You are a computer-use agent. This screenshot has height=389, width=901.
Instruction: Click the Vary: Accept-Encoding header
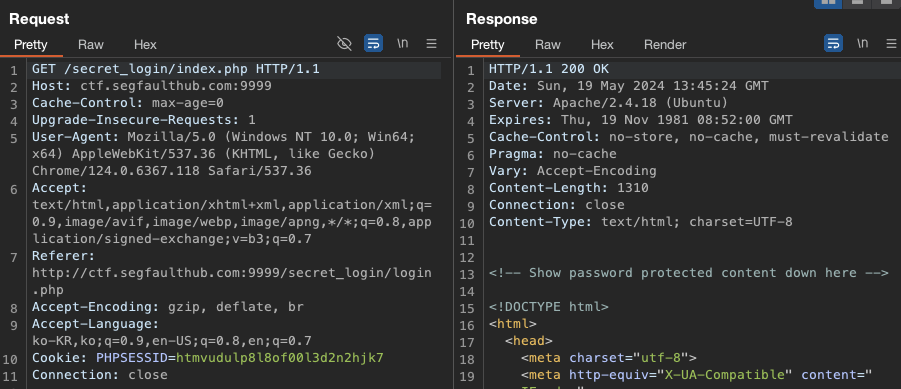click(x=572, y=171)
